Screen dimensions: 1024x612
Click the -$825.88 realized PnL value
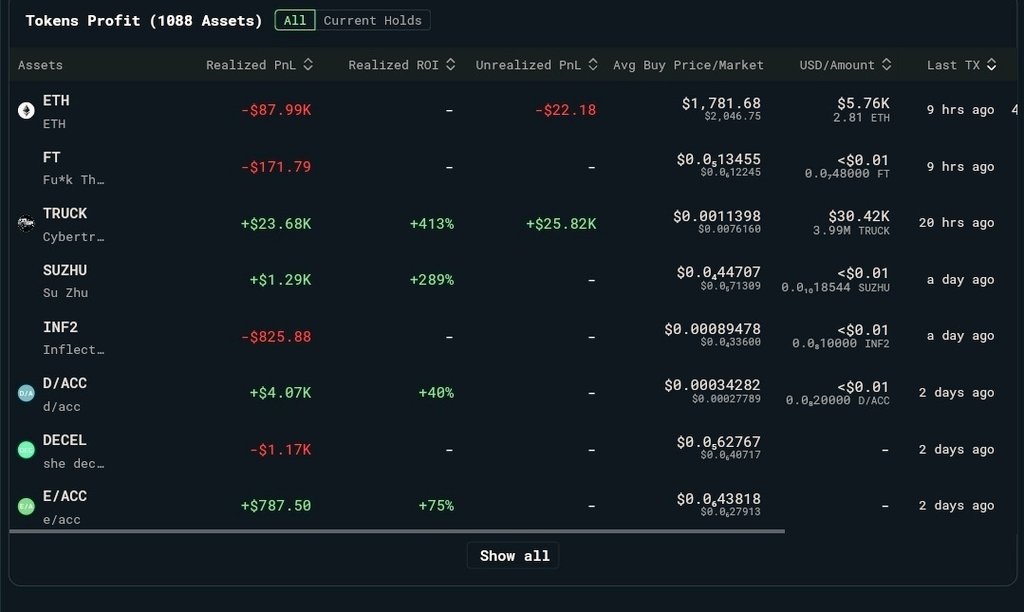pyautogui.click(x=276, y=336)
